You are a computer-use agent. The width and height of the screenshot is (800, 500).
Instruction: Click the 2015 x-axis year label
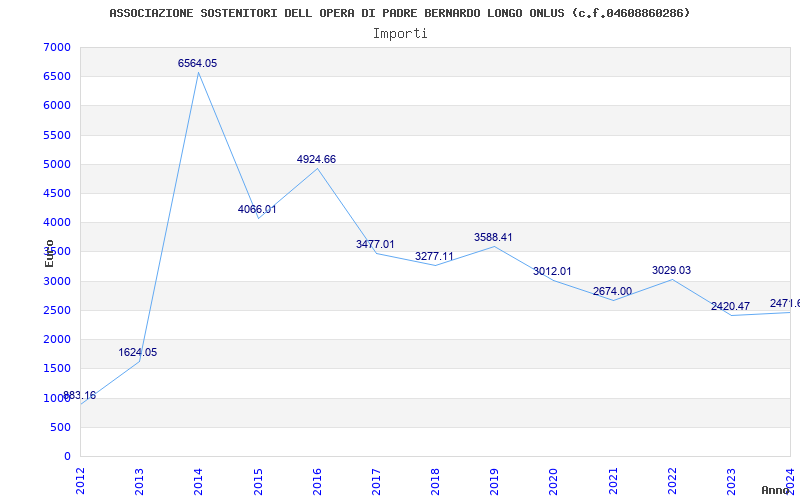(x=258, y=482)
